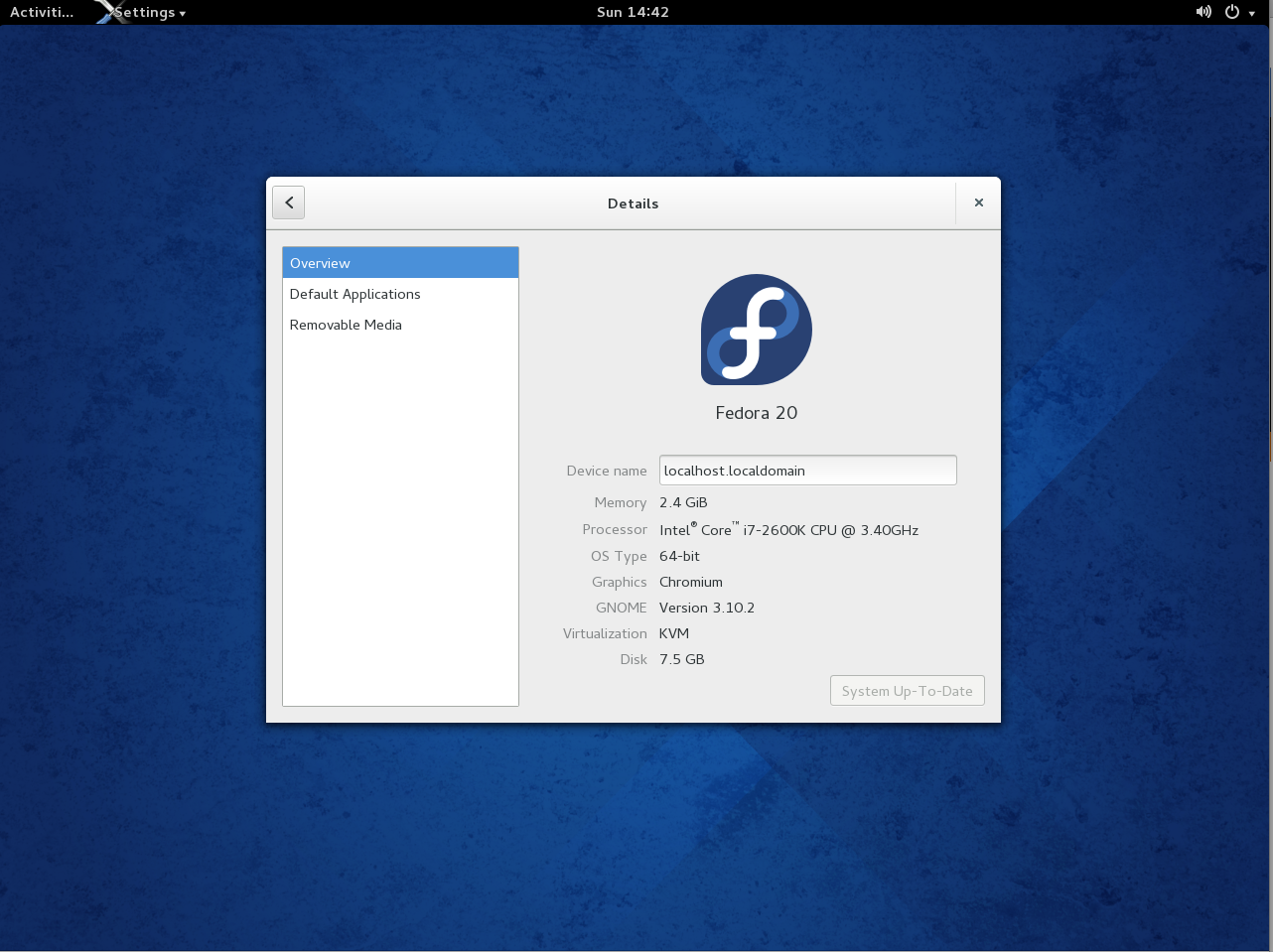
Task: Click the System Up-To-Date button
Action: pyautogui.click(x=908, y=691)
